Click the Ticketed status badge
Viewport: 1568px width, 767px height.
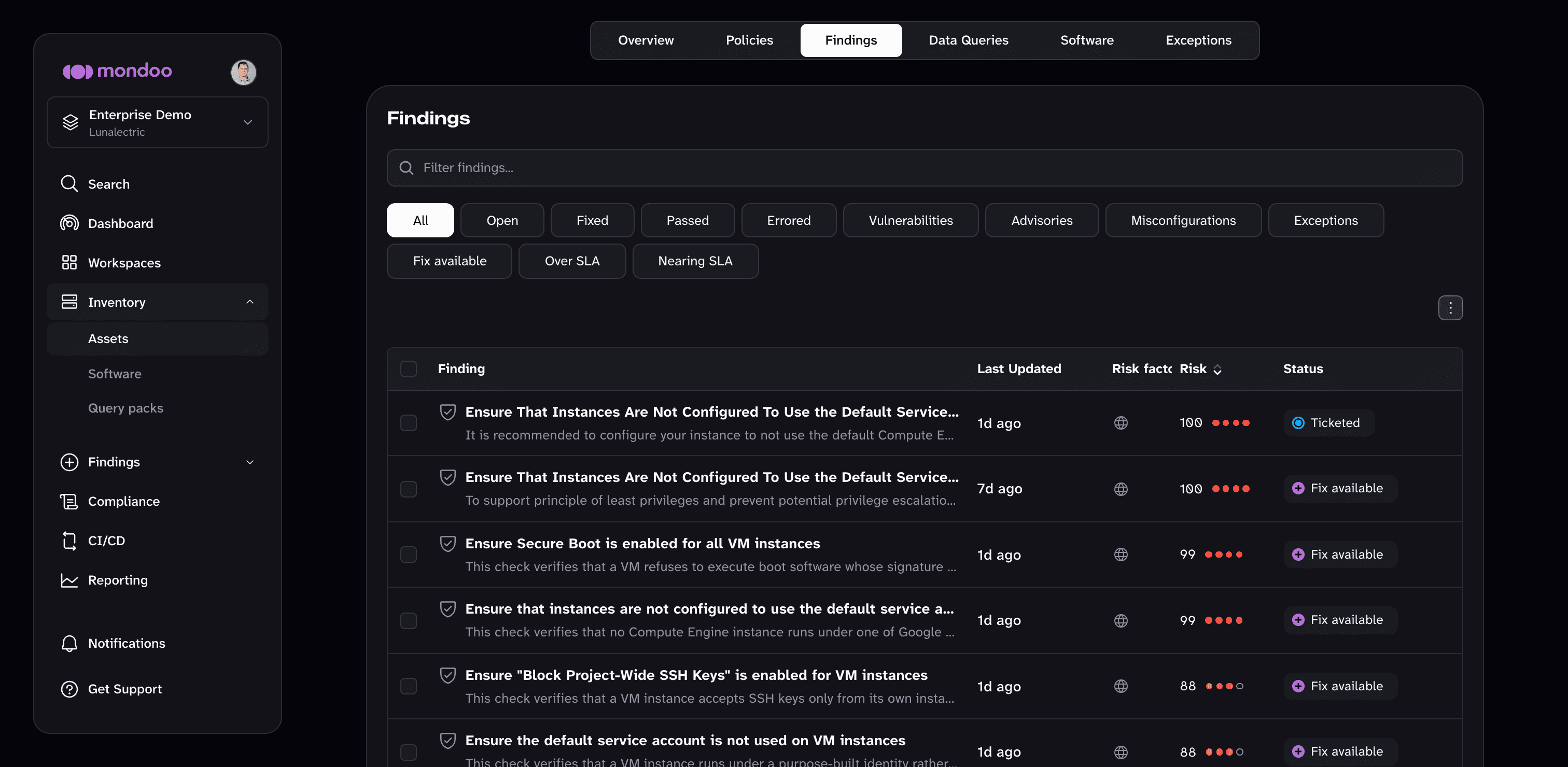click(x=1329, y=423)
